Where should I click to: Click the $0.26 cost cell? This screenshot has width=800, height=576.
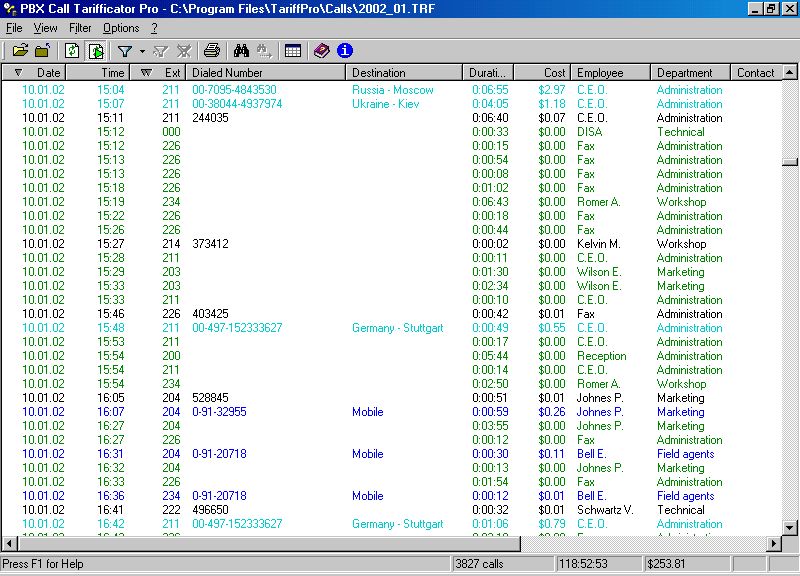tap(552, 412)
